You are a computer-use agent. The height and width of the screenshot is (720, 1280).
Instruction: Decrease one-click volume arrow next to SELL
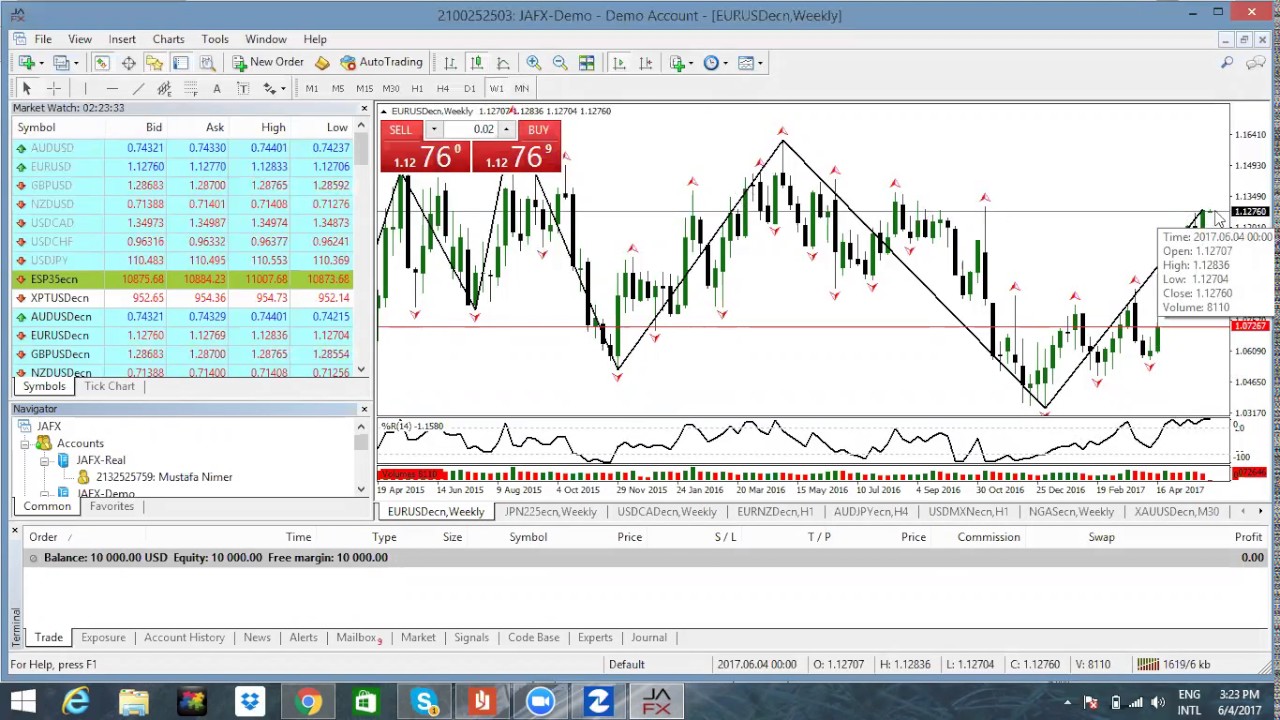[x=433, y=130]
